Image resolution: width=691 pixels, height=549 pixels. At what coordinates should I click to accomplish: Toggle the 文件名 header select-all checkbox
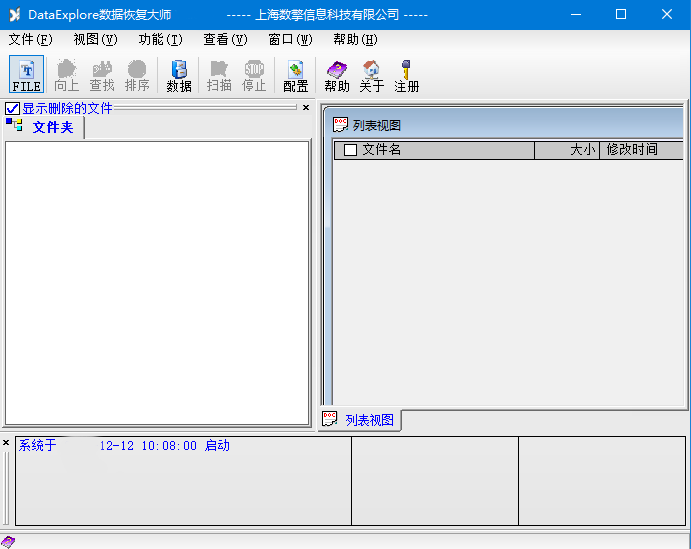[350, 150]
